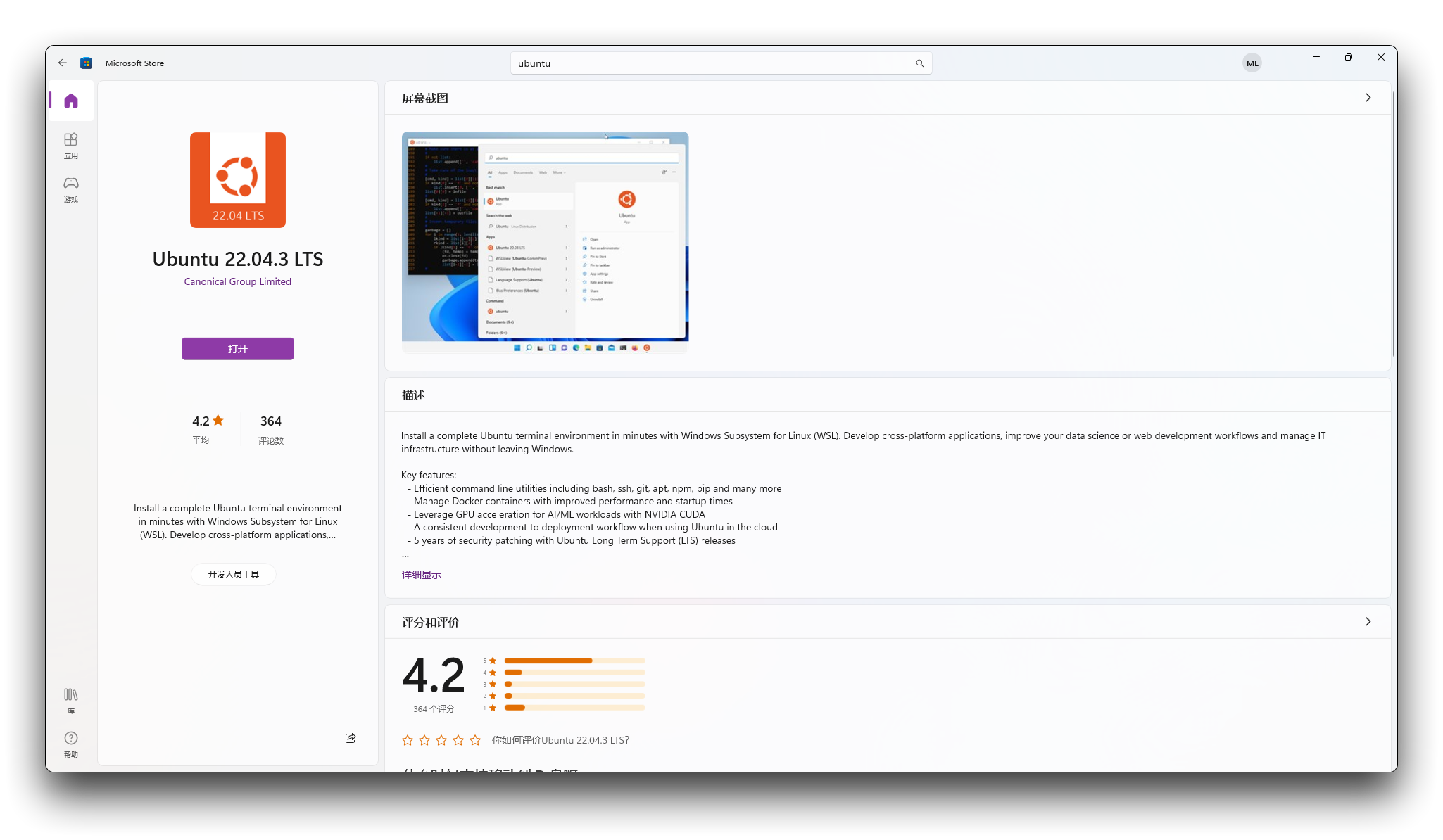Click the '5 years of security patching' line
This screenshot has height=840, width=1443.
pos(572,540)
